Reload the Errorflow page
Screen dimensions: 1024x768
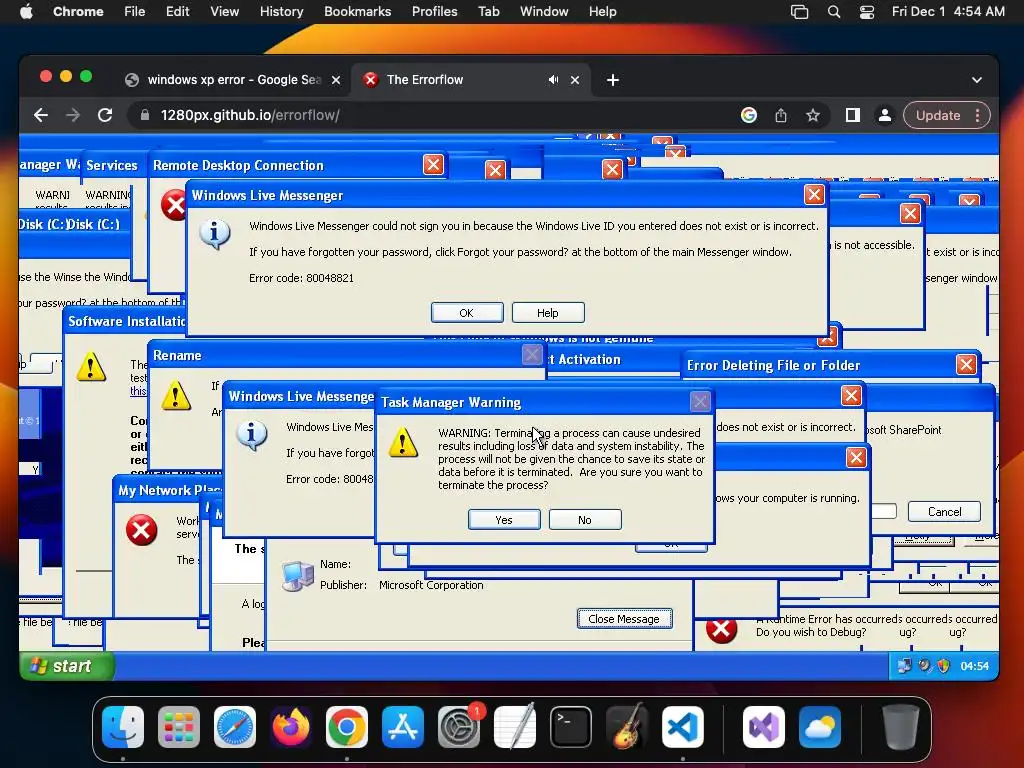105,115
